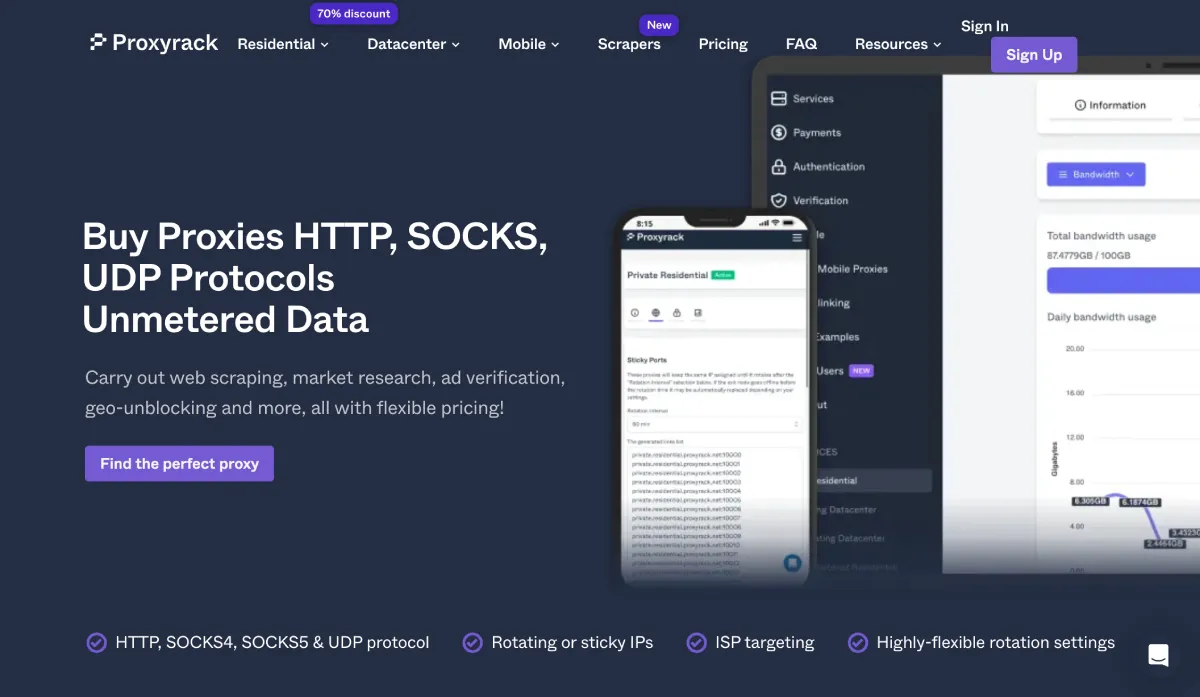Viewport: 1200px width, 697px height.
Task: Click checkmark beside Rotating or sticky IPs
Action: tap(473, 643)
